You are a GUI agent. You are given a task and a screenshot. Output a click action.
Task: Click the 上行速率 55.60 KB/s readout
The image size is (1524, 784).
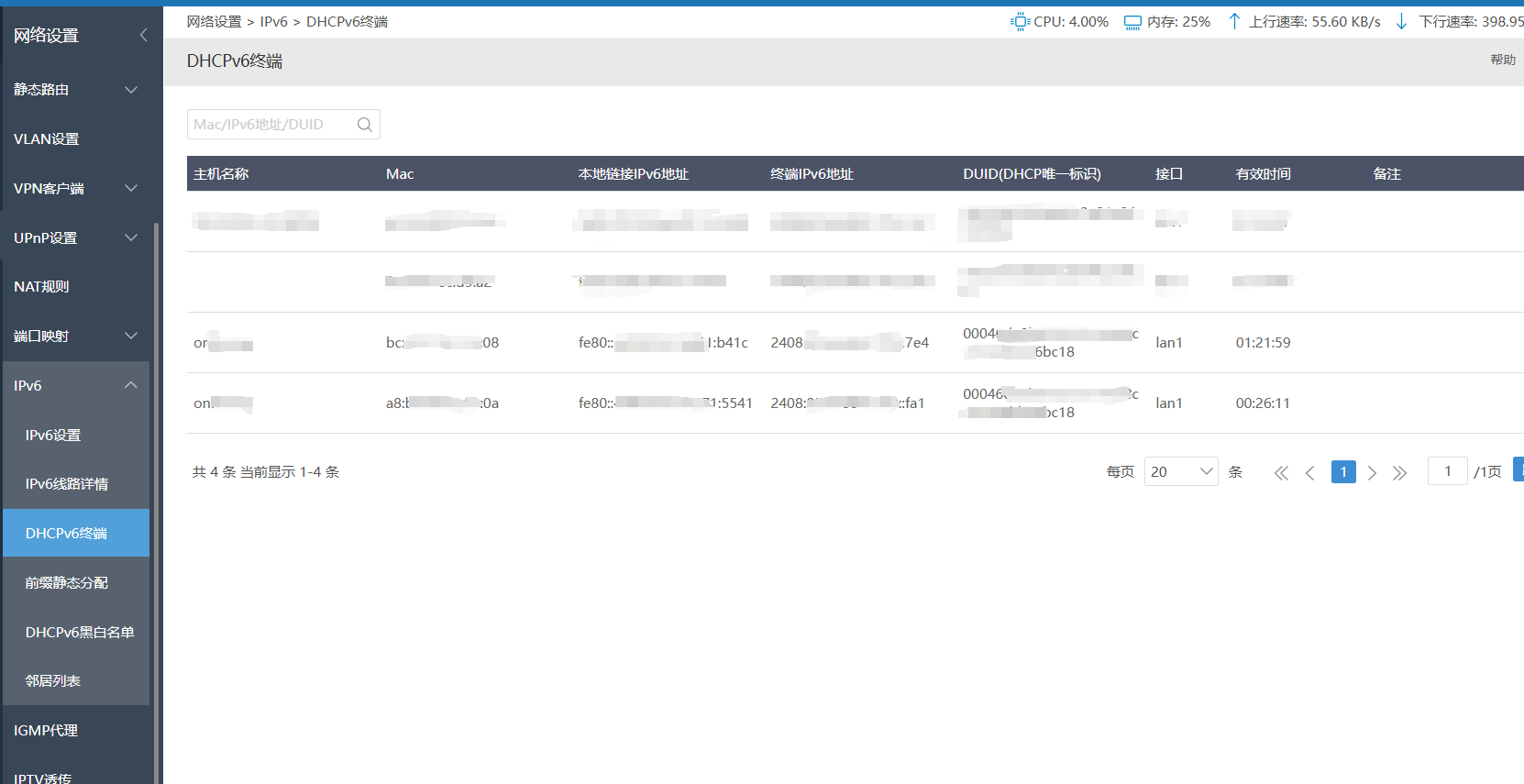coord(1315,21)
